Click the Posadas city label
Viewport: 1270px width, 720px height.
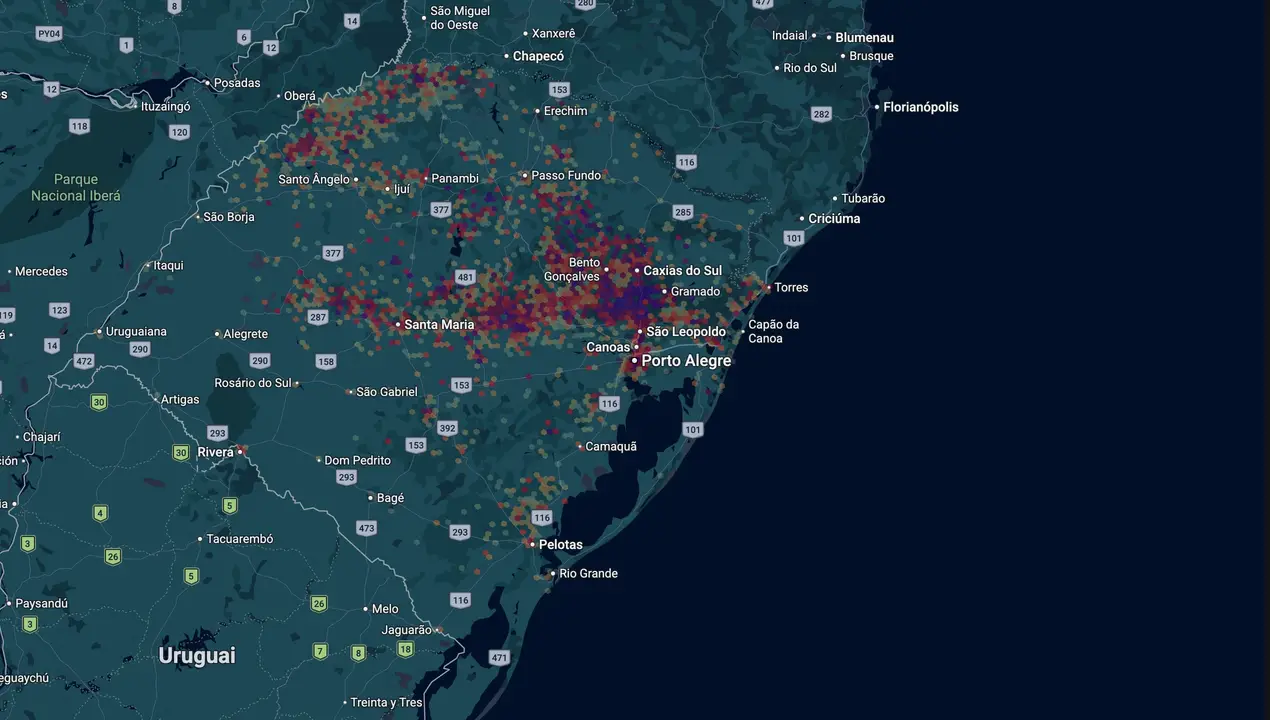[x=237, y=83]
